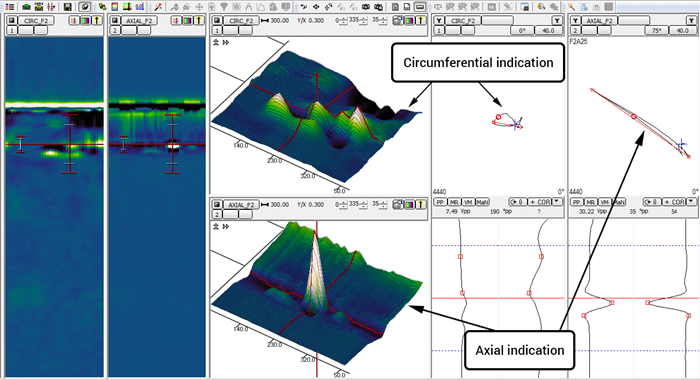The image size is (700, 380).
Task: Open dropdown arrow beside COR in CIRC_F2 panel
Action: [x=557, y=202]
